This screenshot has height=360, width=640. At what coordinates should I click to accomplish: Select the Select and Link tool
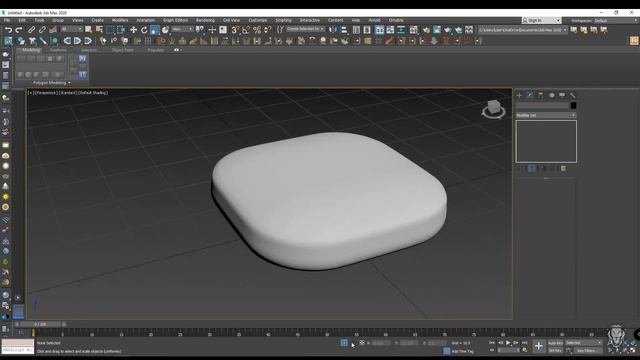(x=31, y=30)
